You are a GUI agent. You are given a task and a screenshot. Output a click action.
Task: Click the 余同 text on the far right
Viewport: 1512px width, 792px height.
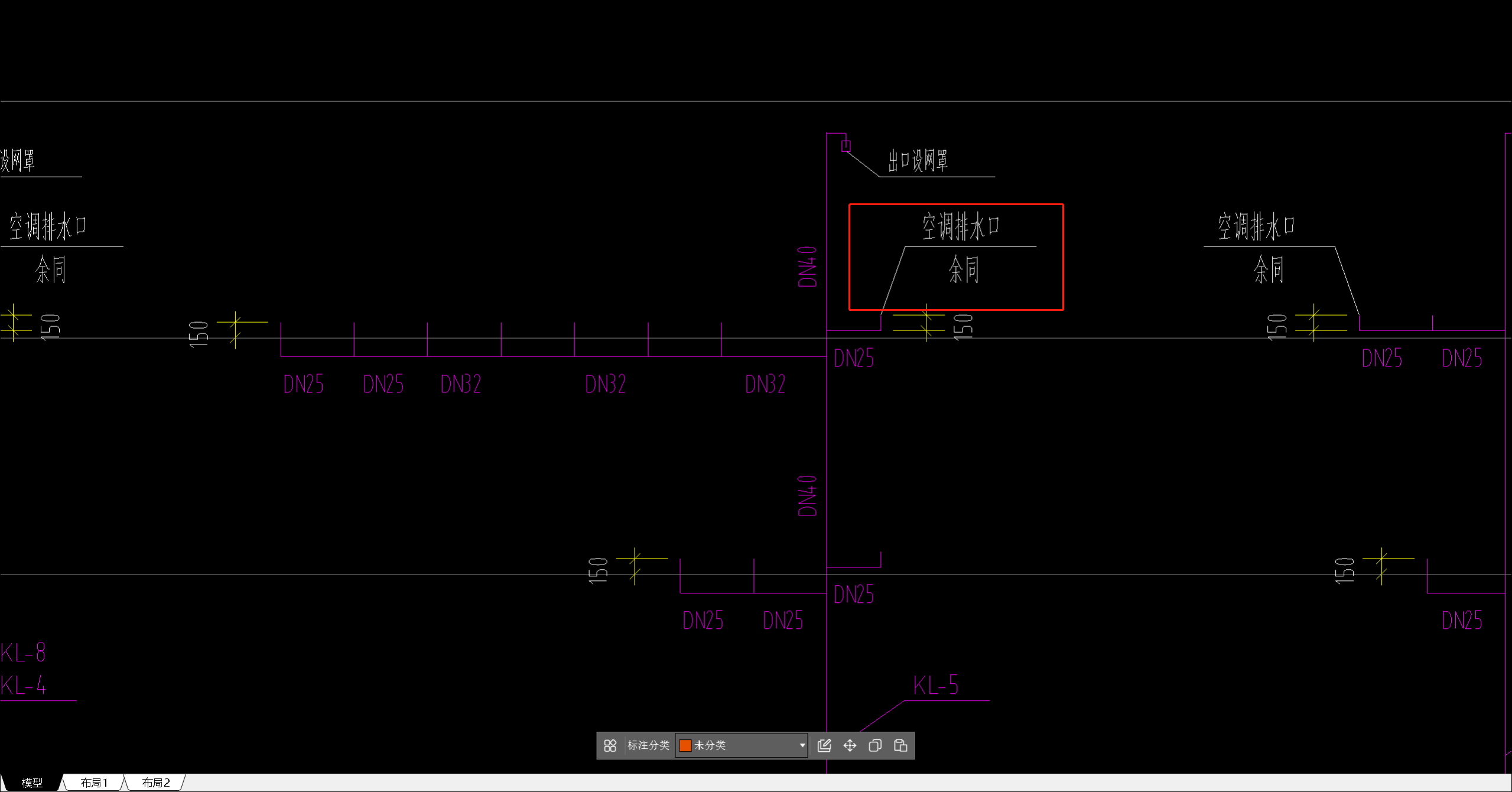[x=1269, y=270]
